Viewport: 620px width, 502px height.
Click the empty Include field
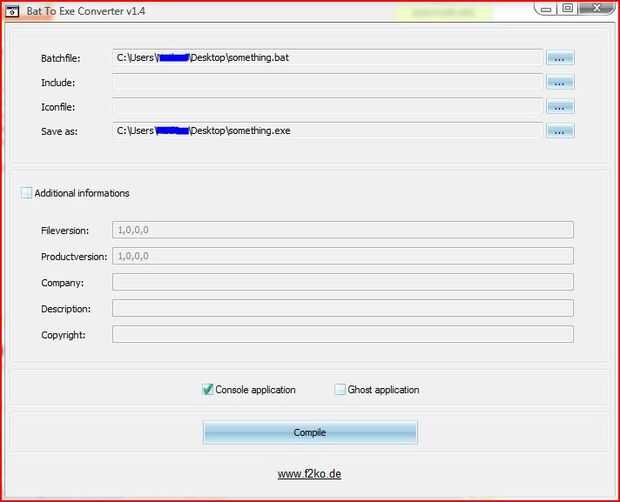tap(327, 82)
